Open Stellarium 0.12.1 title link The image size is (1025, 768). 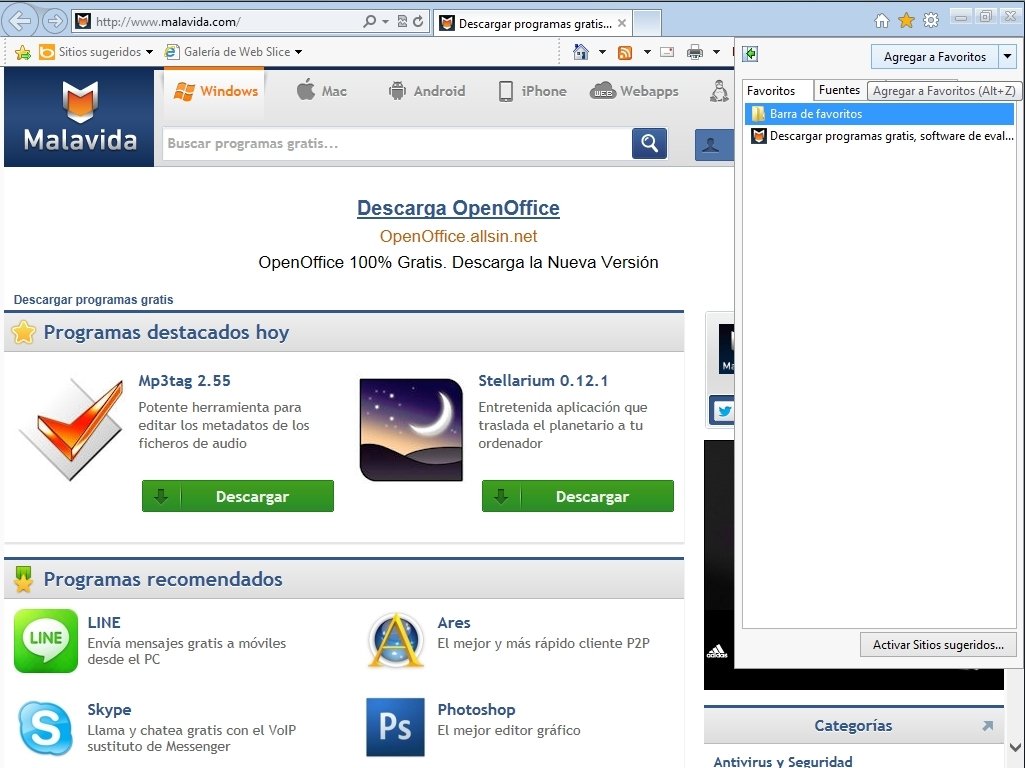543,380
